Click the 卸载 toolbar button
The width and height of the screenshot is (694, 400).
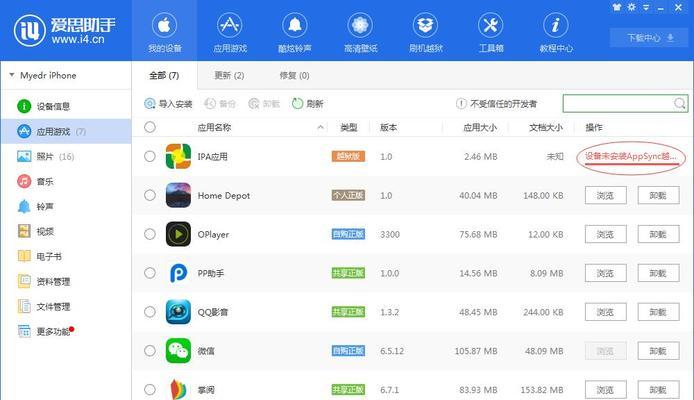[264, 104]
